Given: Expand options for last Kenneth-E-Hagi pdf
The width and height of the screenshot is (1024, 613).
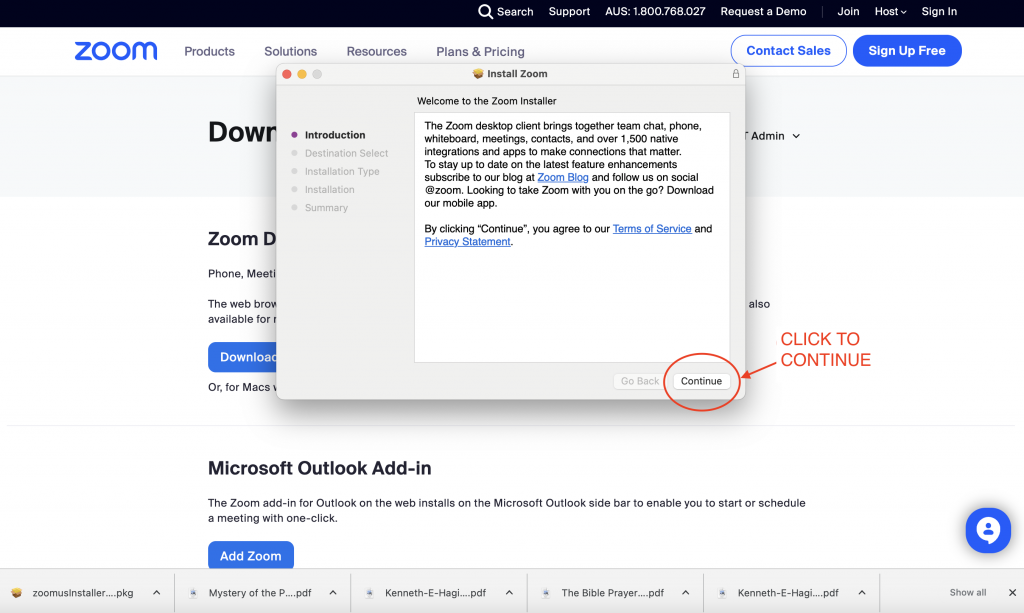Looking at the screenshot, I should [862, 593].
